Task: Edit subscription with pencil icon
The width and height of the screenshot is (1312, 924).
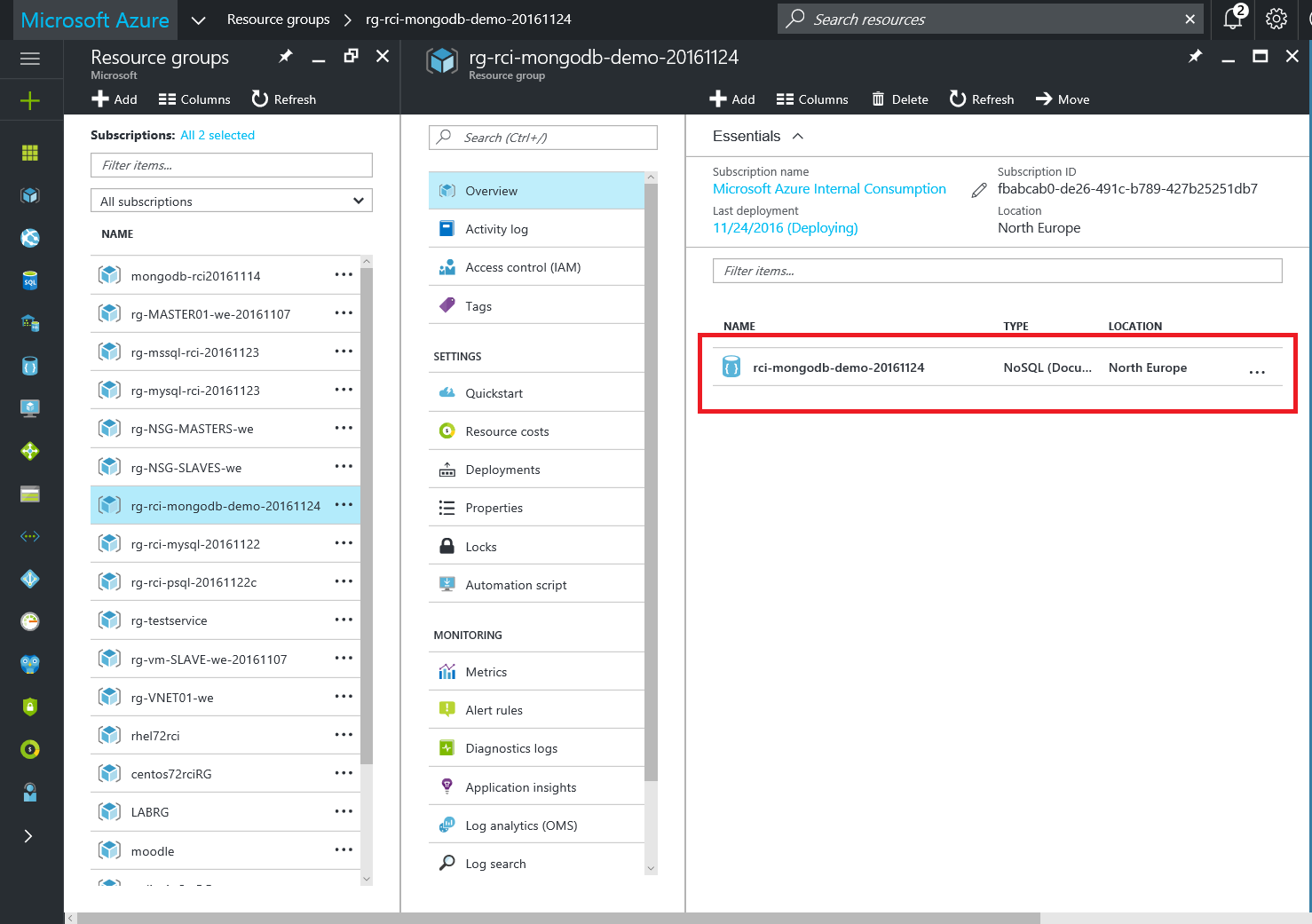Action: [x=979, y=190]
